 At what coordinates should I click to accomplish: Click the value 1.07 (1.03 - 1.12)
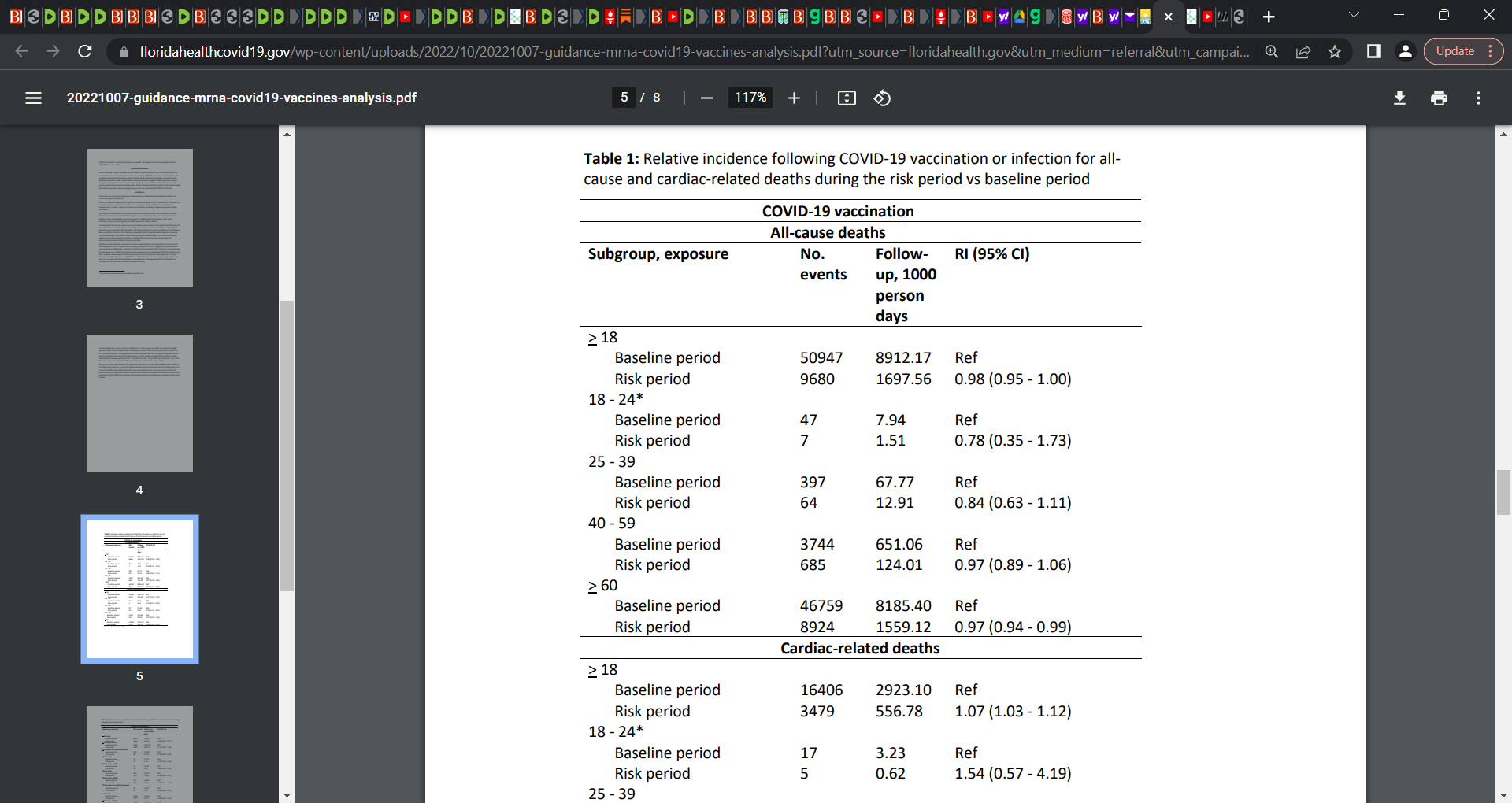(x=1013, y=711)
